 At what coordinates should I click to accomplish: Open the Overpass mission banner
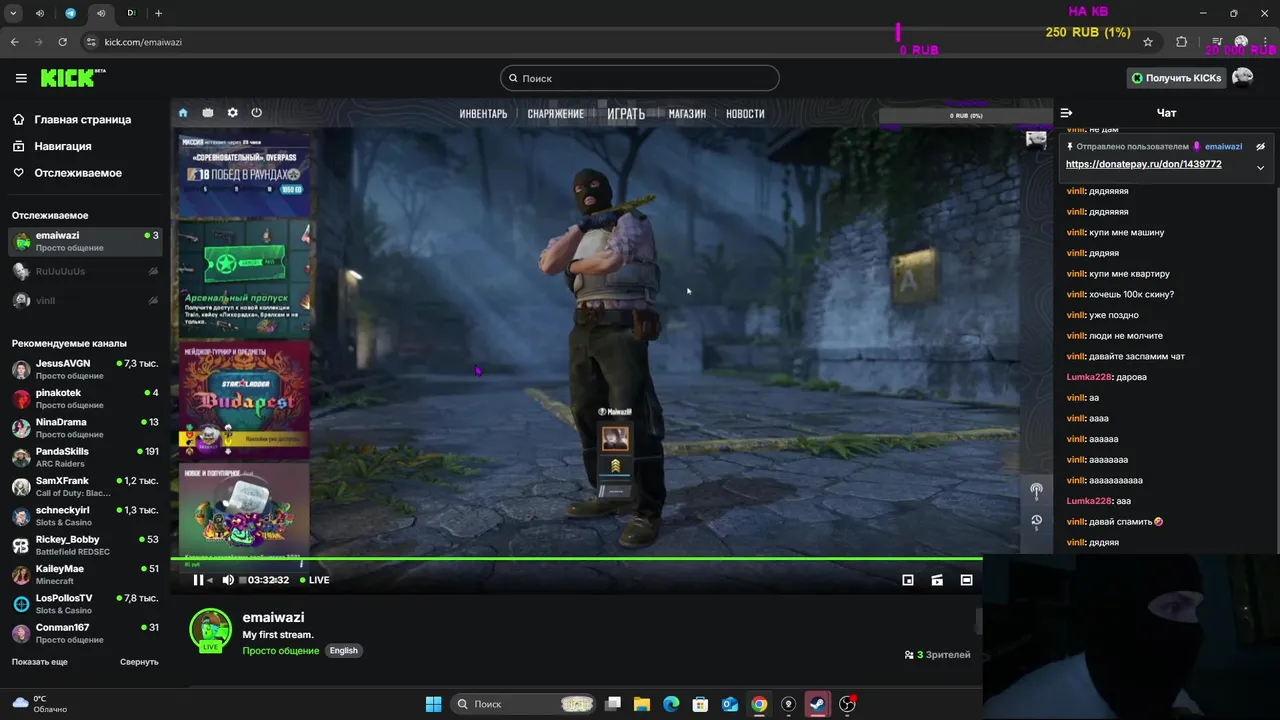[x=244, y=175]
